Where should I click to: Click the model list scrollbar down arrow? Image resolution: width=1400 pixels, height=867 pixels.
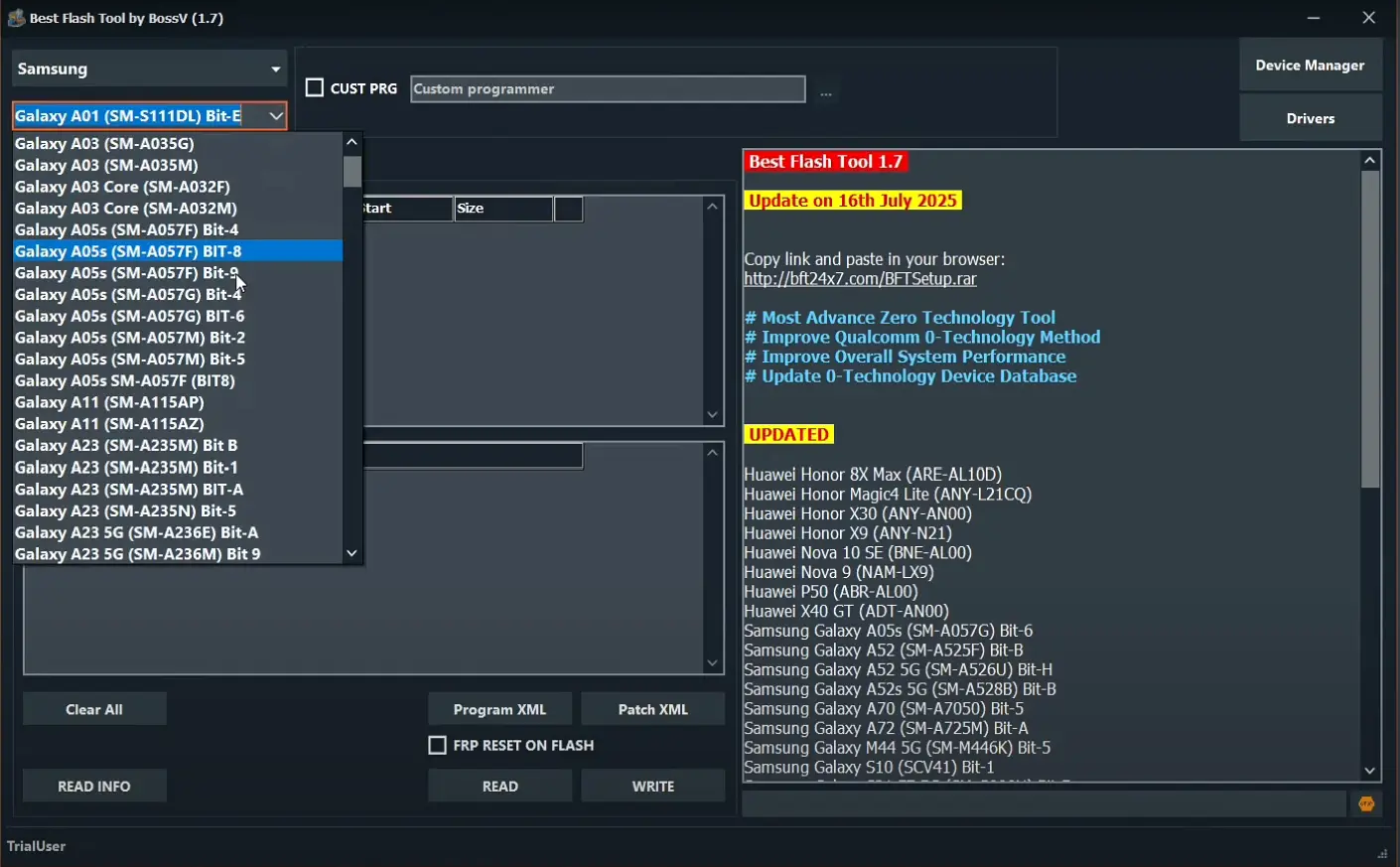pyautogui.click(x=352, y=553)
